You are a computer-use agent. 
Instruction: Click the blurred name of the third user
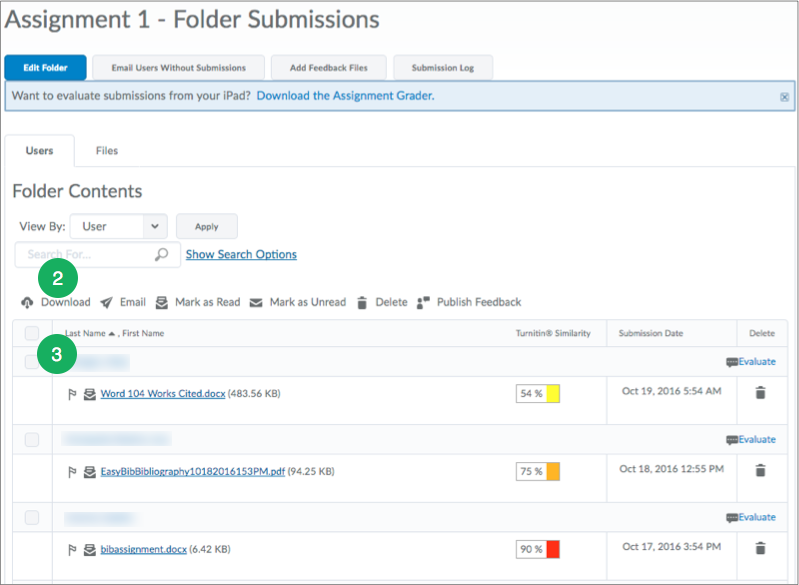[x=101, y=518]
